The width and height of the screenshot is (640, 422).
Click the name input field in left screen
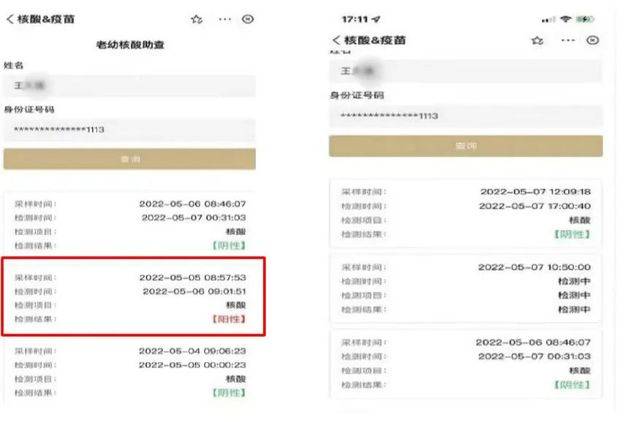pos(130,86)
